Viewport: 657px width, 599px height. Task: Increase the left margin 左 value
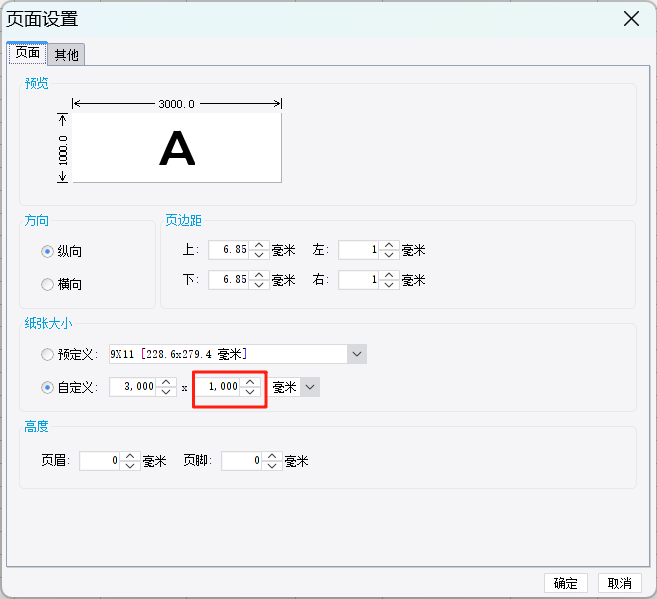pyautogui.click(x=389, y=245)
